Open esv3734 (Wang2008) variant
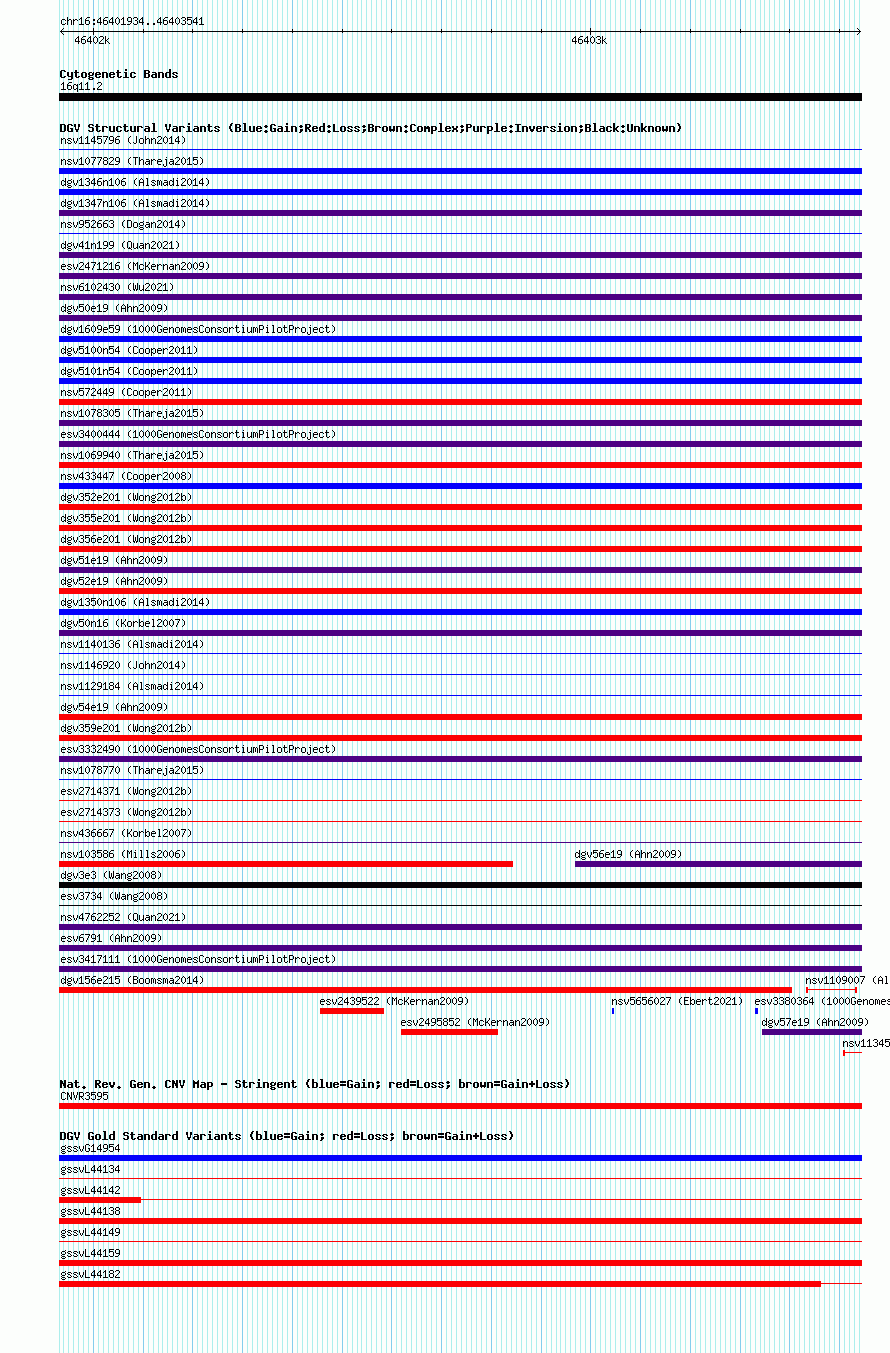 [114, 896]
